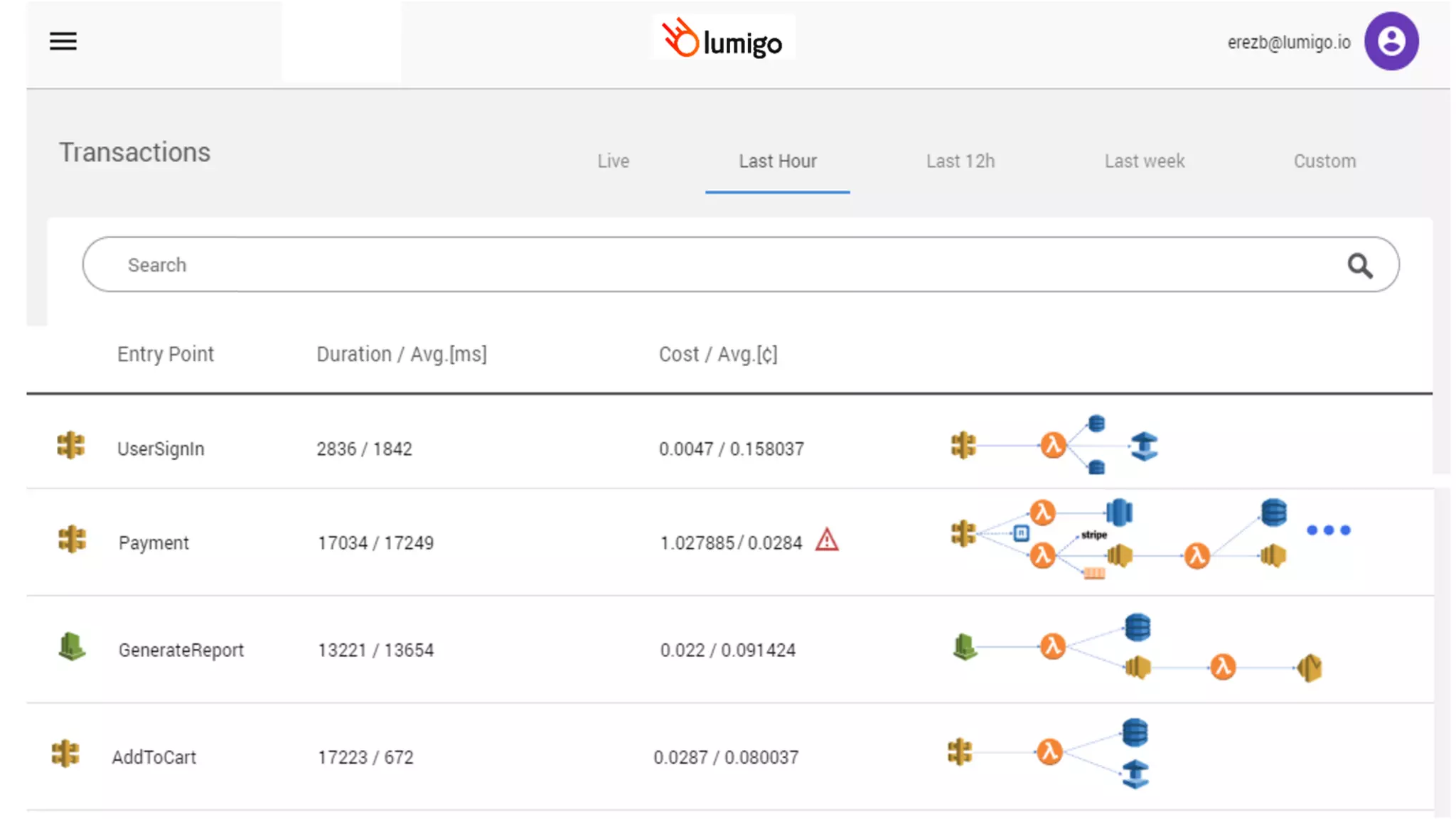The height and width of the screenshot is (819, 1456).
Task: Click into the Search input field
Action: point(711,265)
